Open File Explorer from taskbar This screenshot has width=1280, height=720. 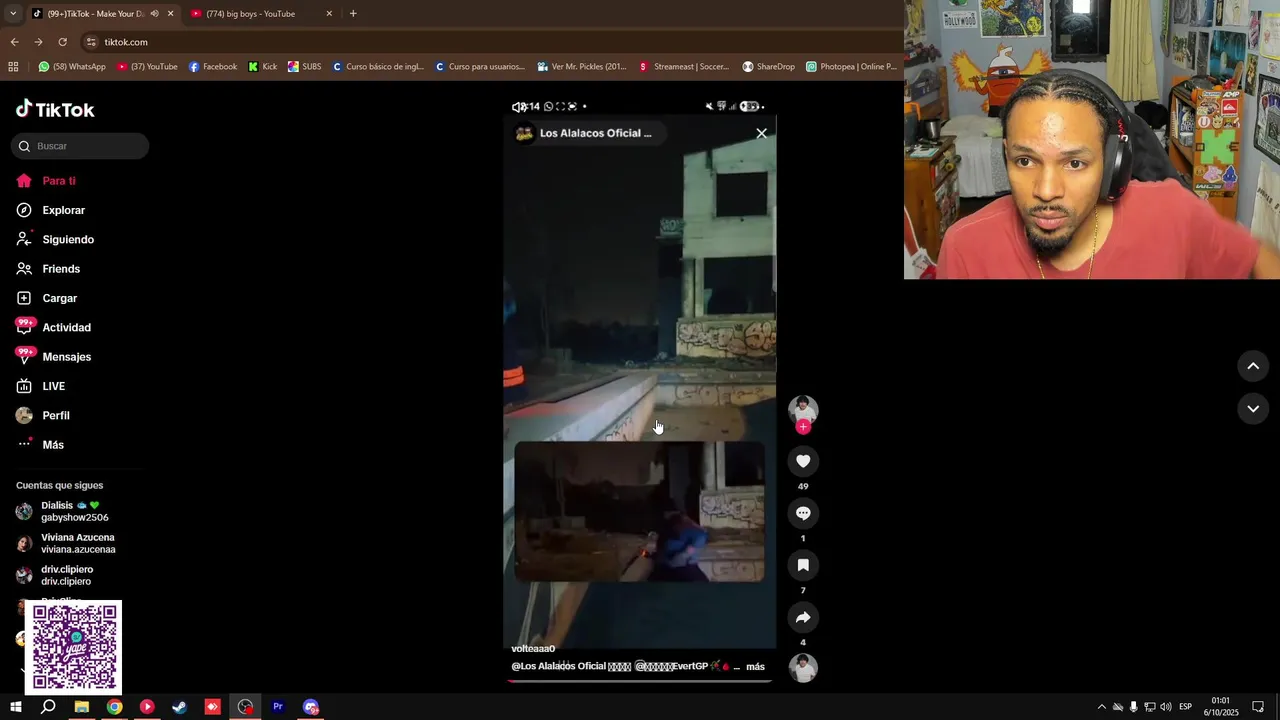[x=82, y=707]
